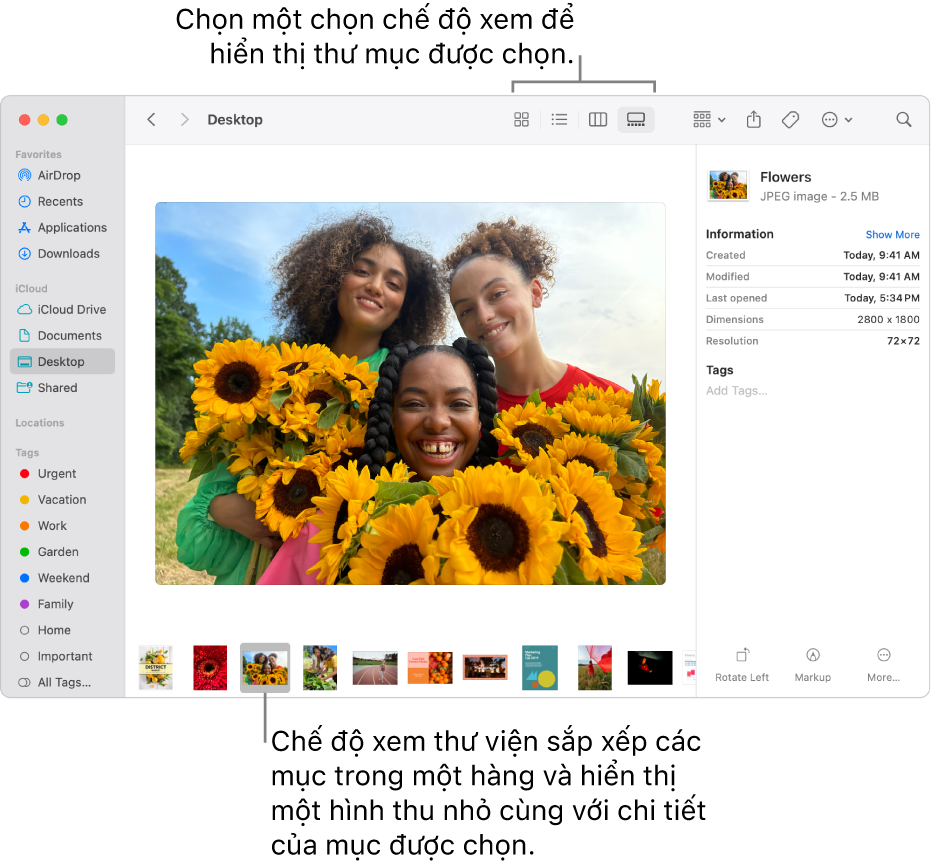
Task: Go forward with the right chevron button
Action: click(x=184, y=120)
